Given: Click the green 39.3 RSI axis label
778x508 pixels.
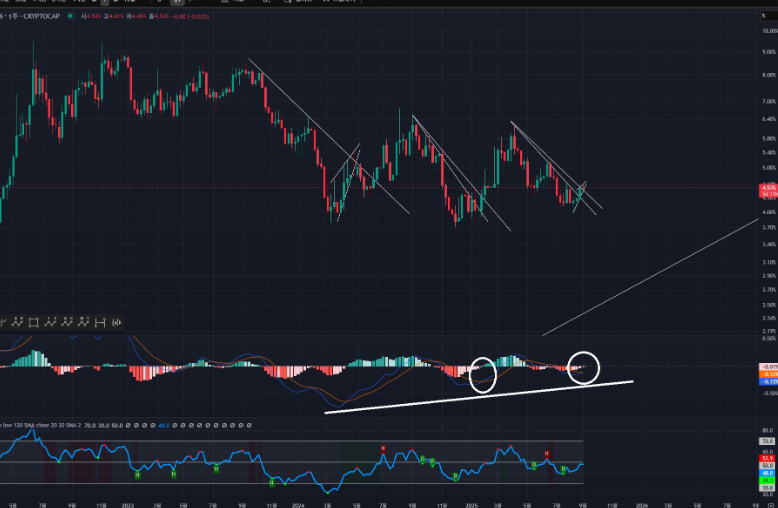Looking at the screenshot, I should [768, 481].
